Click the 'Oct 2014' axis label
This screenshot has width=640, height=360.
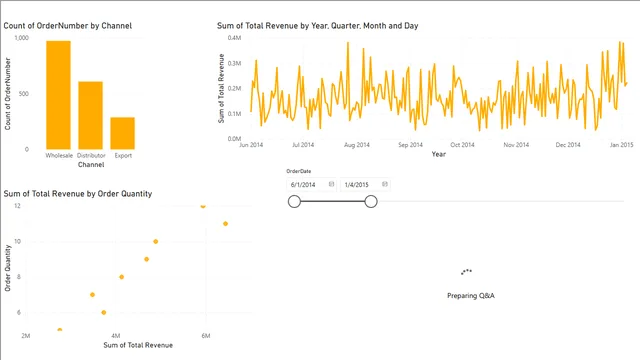pos(462,145)
